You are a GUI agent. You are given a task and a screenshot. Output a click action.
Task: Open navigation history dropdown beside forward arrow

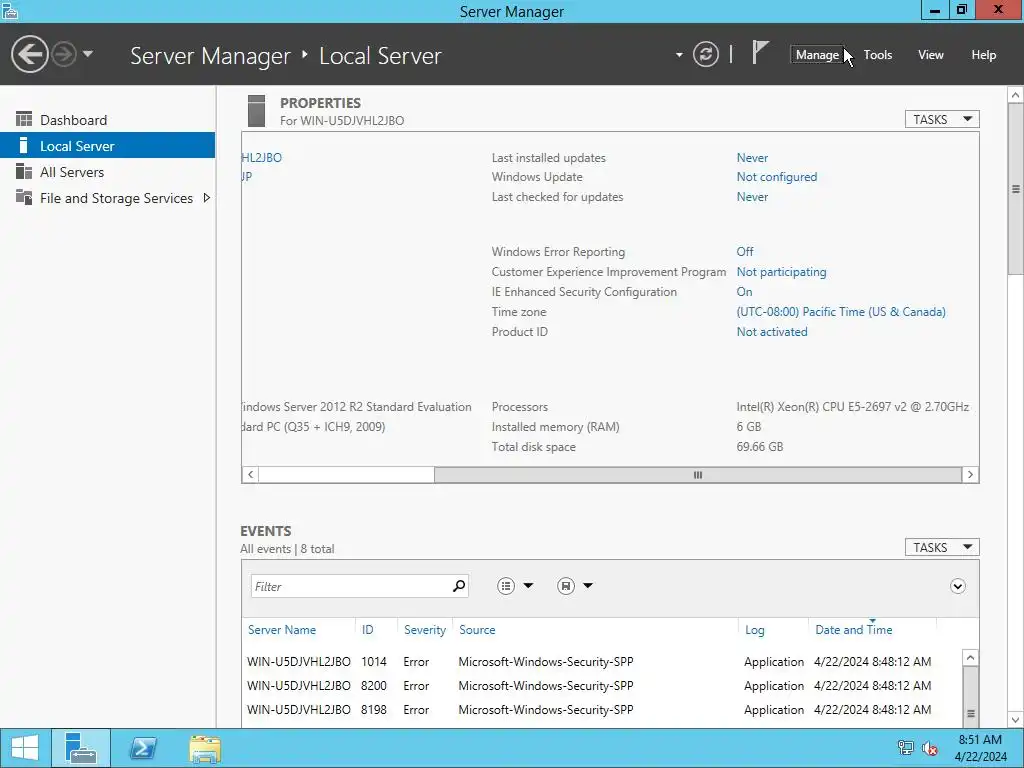click(88, 54)
